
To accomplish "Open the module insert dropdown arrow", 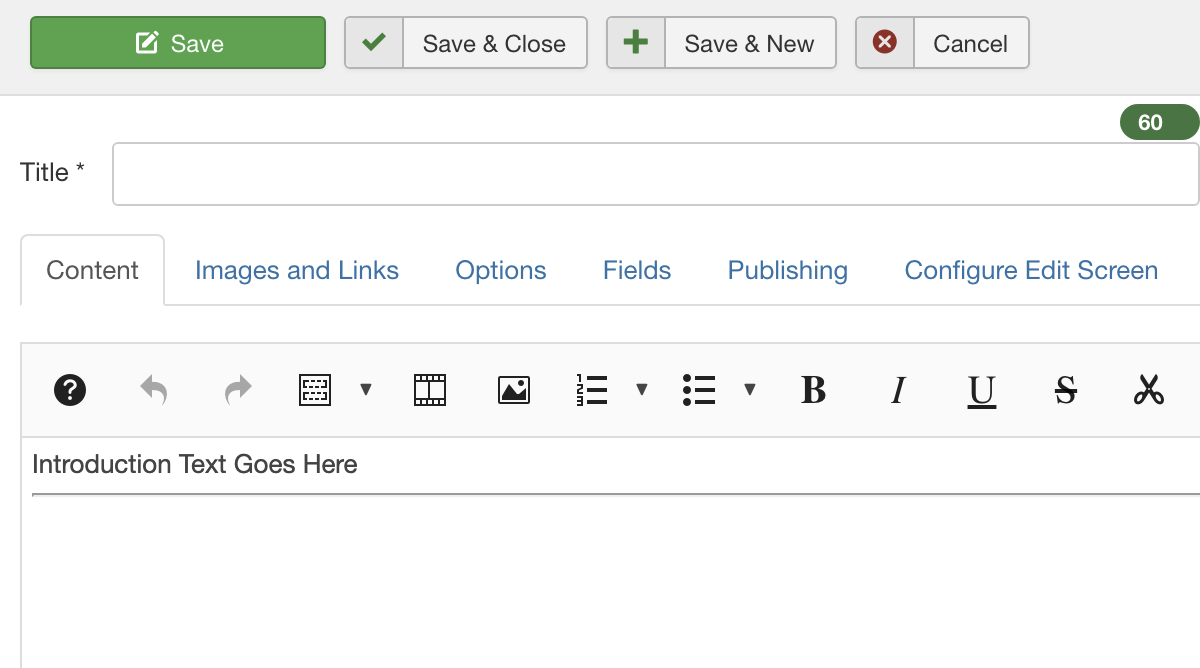I will click(366, 389).
